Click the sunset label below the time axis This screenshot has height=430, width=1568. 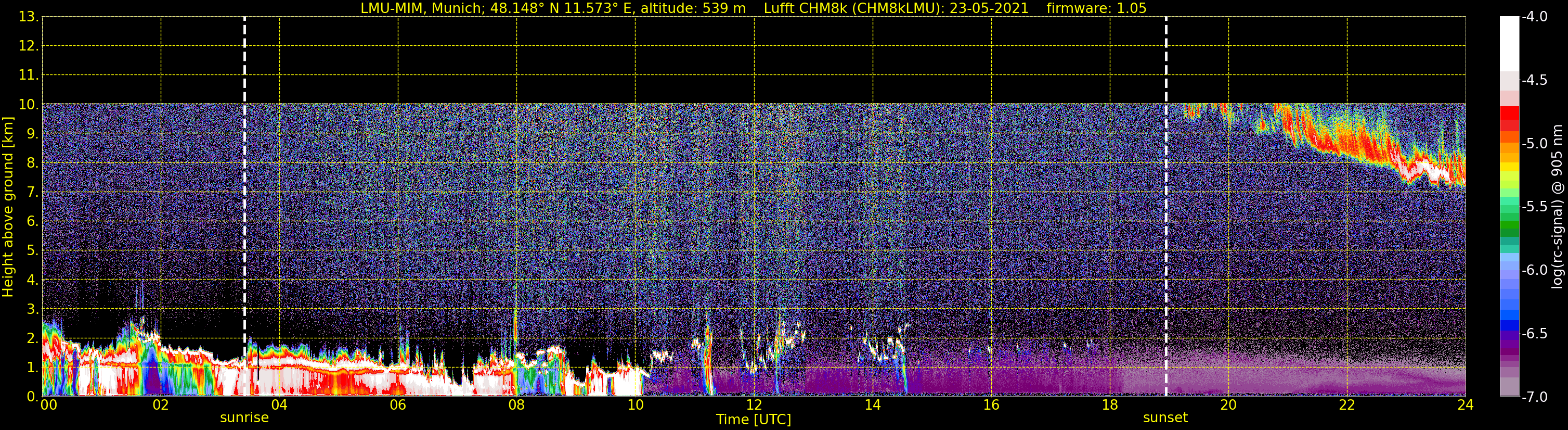click(x=1165, y=418)
